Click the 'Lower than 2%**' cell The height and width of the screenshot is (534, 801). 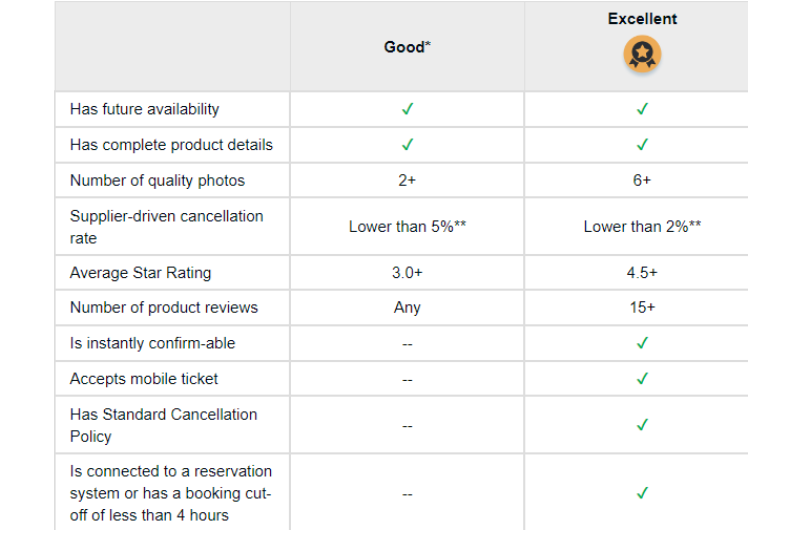[642, 226]
